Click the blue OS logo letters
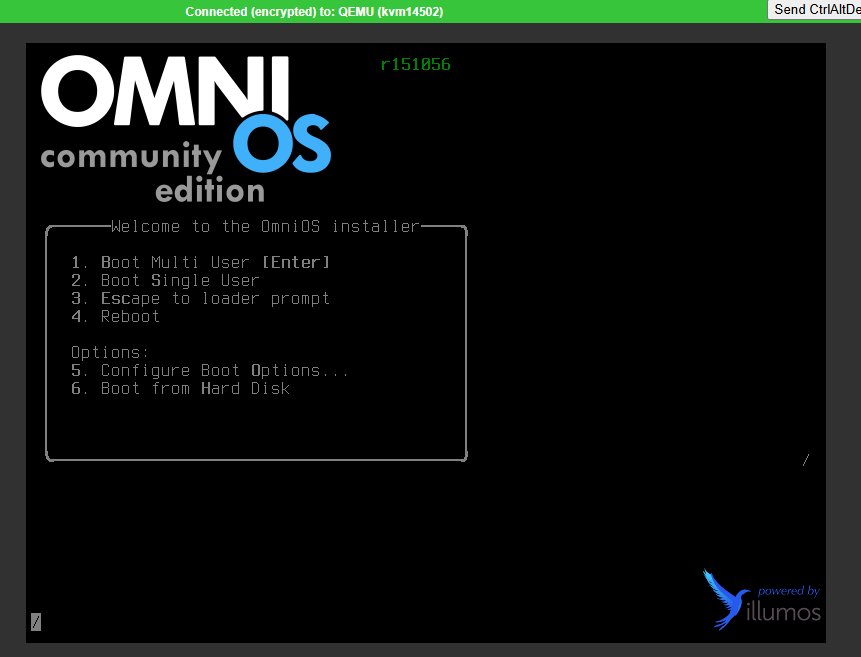Image resolution: width=861 pixels, height=657 pixels. tap(282, 145)
